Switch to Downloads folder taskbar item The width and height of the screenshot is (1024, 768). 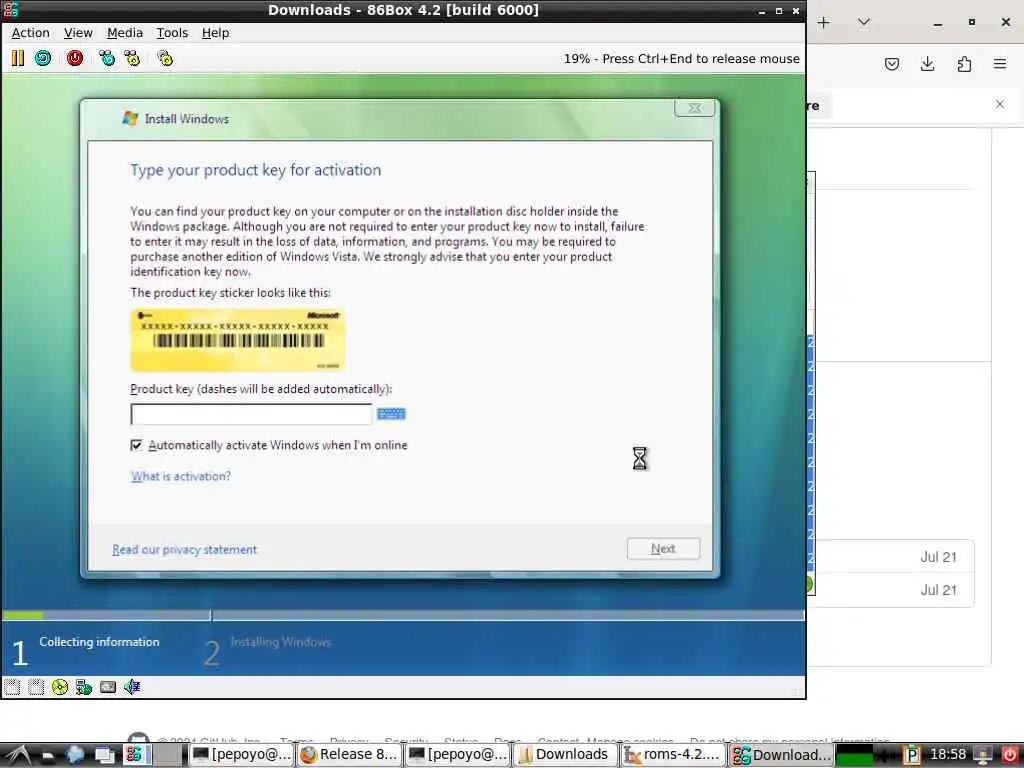565,755
